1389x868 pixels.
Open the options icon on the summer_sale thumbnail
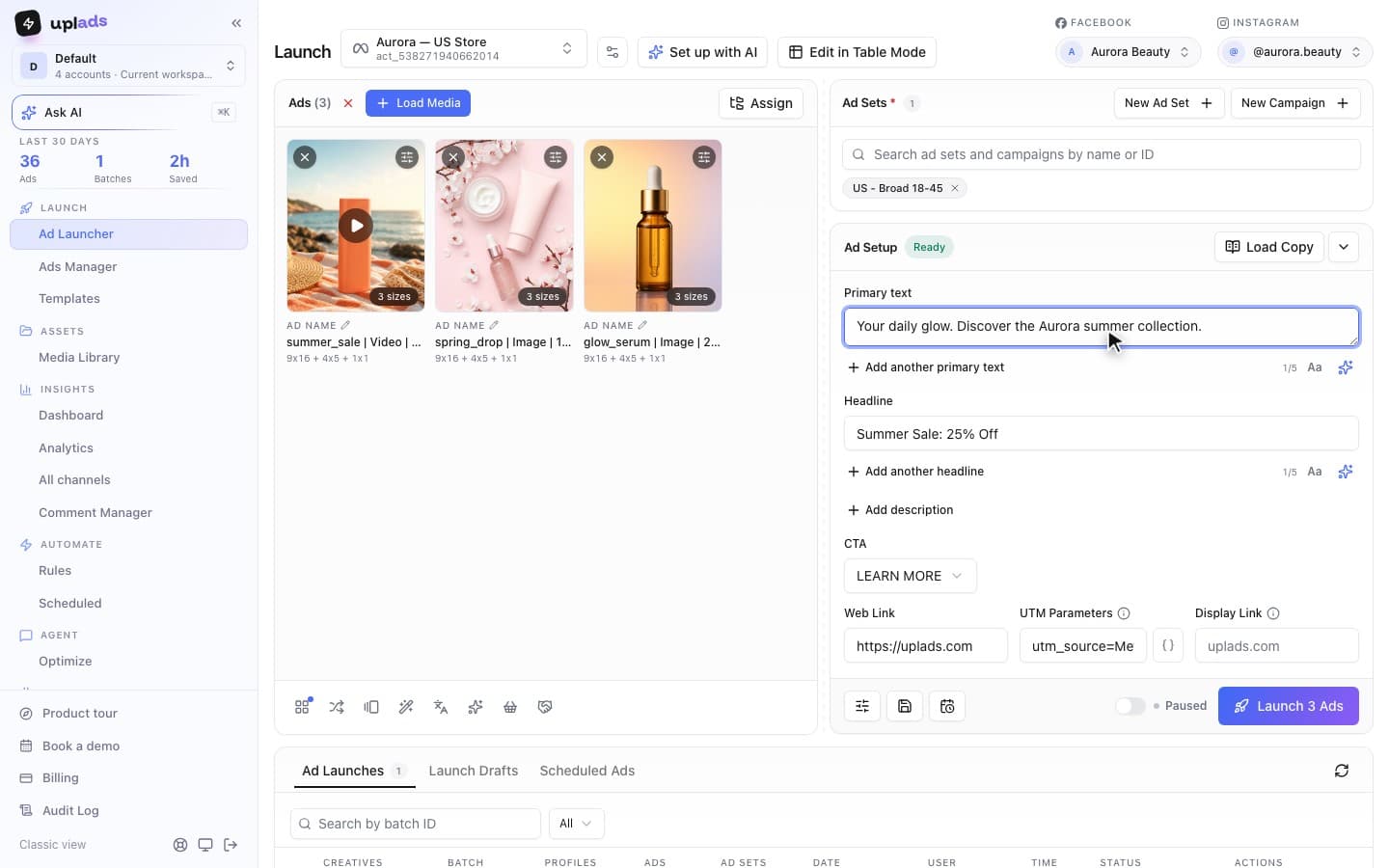click(x=407, y=156)
